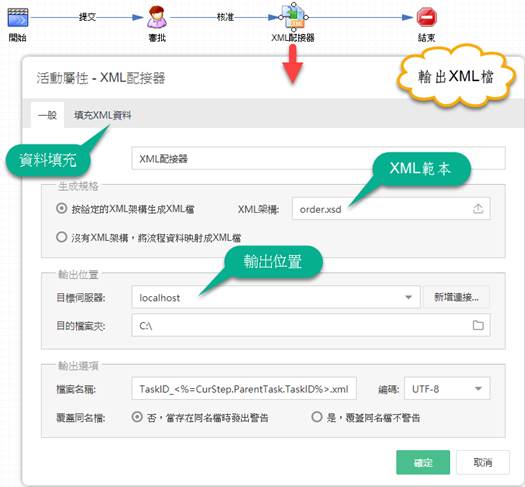Select the 開始 start node icon
525x487 pixels.
pyautogui.click(x=18, y=17)
